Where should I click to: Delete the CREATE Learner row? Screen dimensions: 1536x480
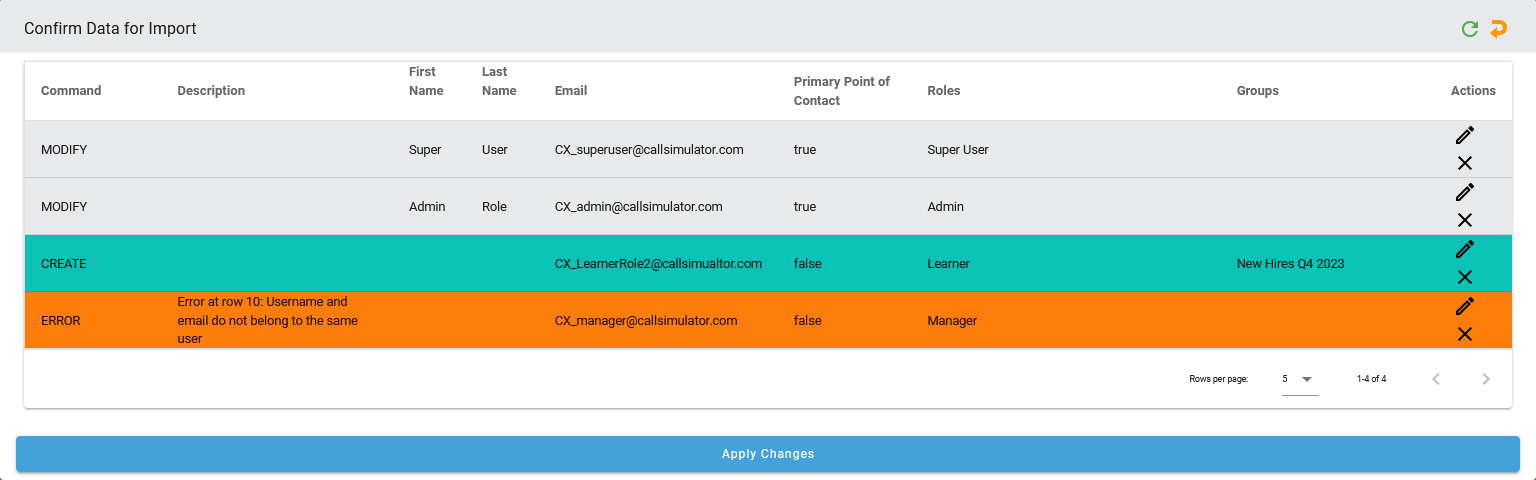[x=1465, y=277]
